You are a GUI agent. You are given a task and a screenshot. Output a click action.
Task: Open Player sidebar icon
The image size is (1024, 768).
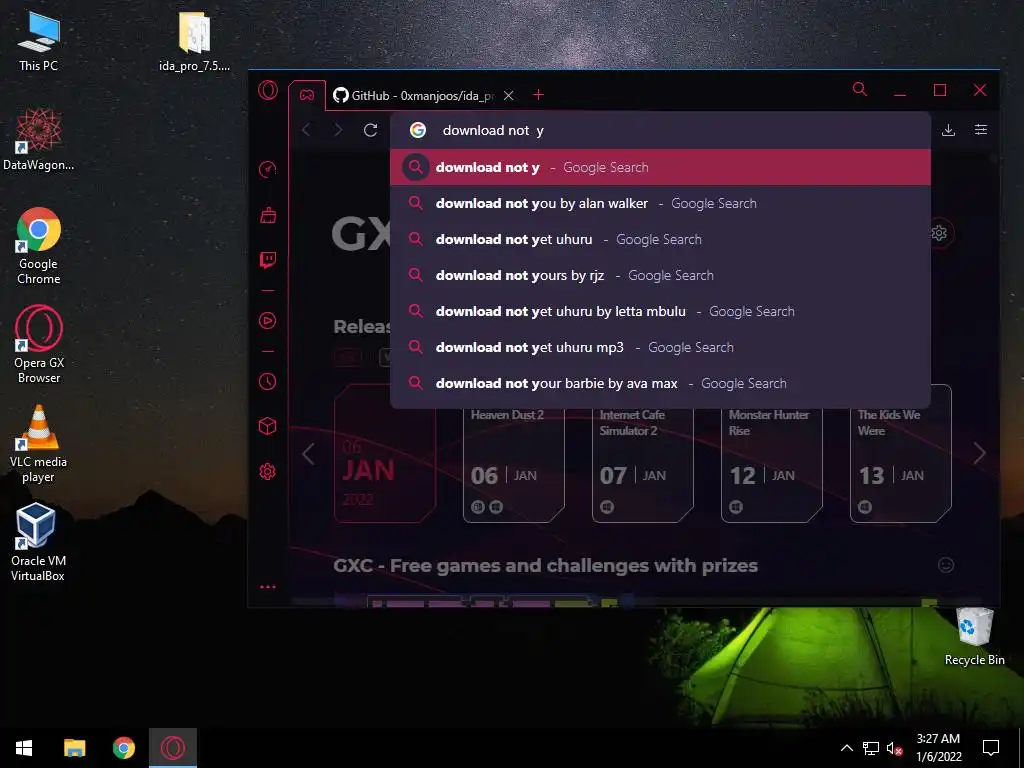268,321
